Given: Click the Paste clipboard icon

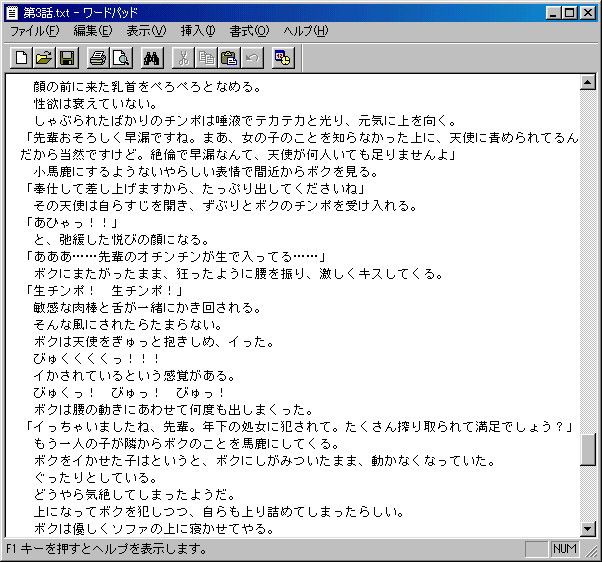Looking at the screenshot, I should (229, 58).
